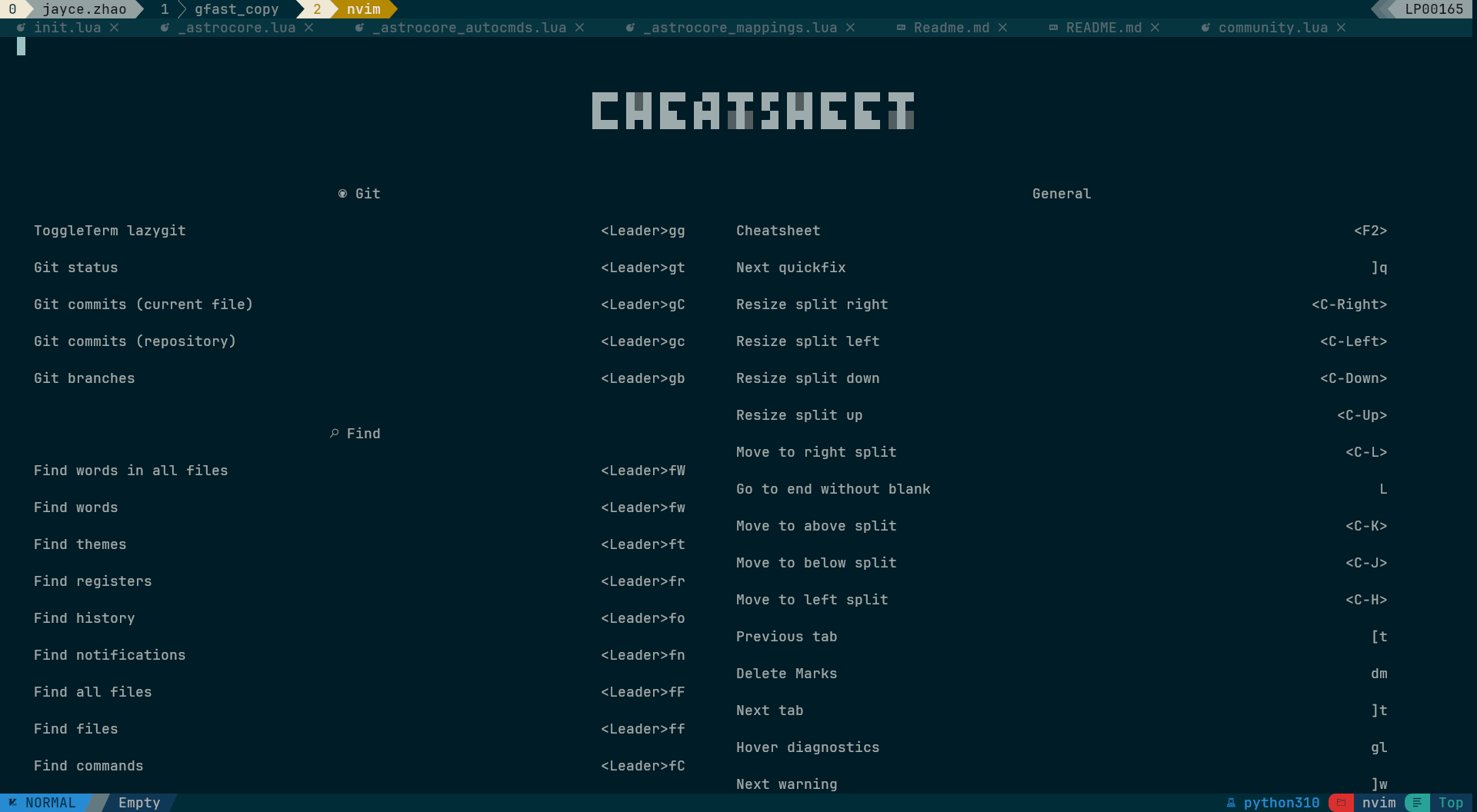This screenshot has height=812, width=1477.
Task: Click the Git section heading
Action: tap(368, 194)
